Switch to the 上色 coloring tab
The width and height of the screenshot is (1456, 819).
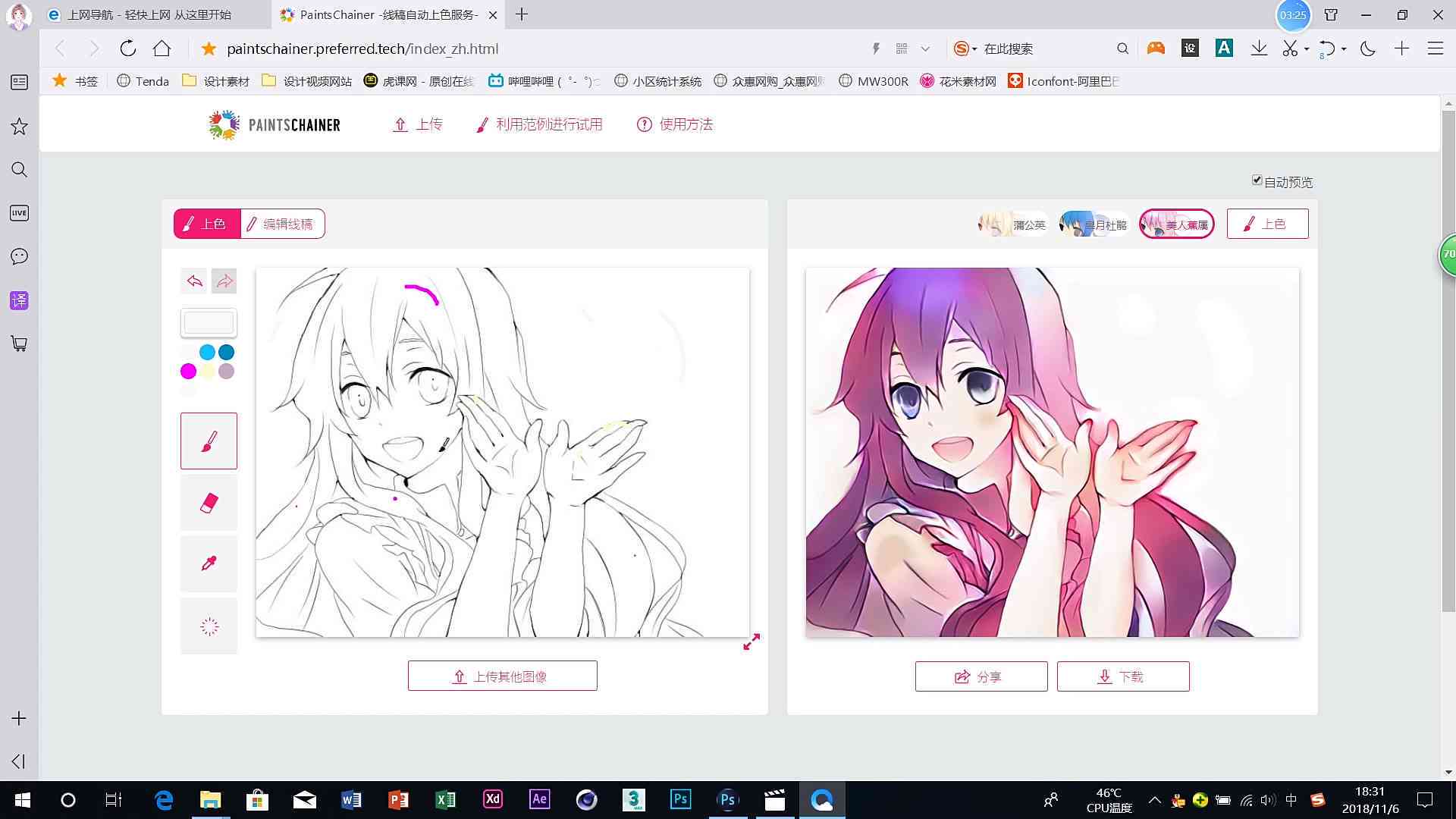click(207, 224)
